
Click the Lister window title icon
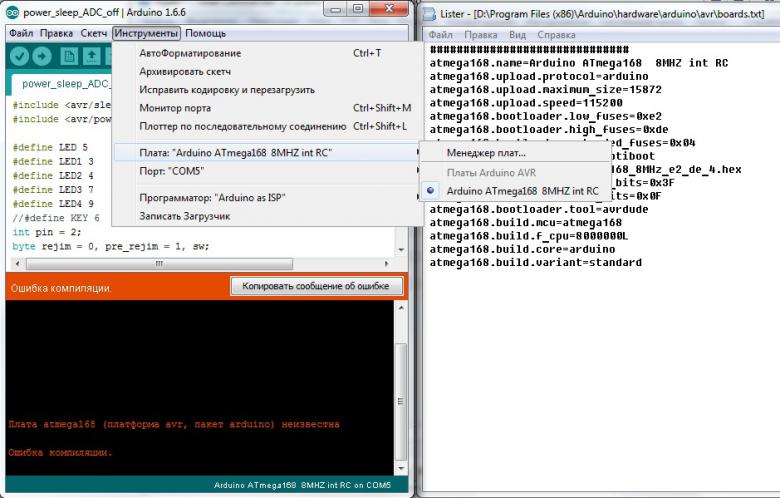tap(429, 14)
